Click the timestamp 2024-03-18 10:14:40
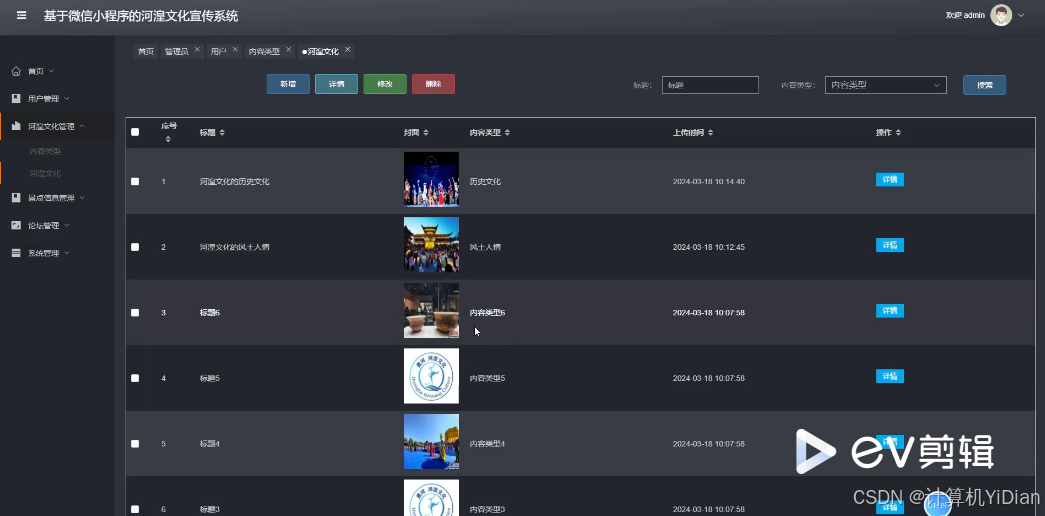Viewport: 1045px width, 516px height. tap(708, 181)
